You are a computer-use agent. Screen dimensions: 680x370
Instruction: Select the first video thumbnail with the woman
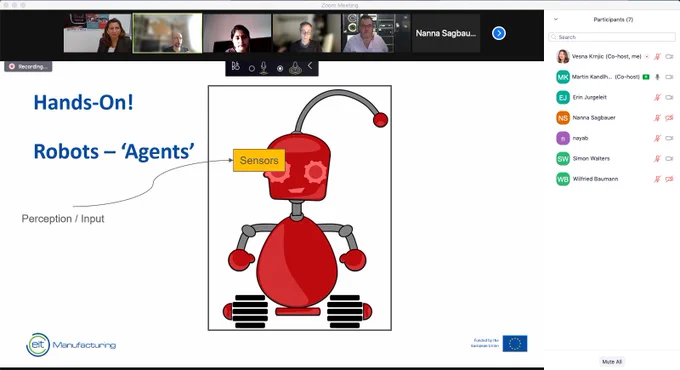click(98, 33)
